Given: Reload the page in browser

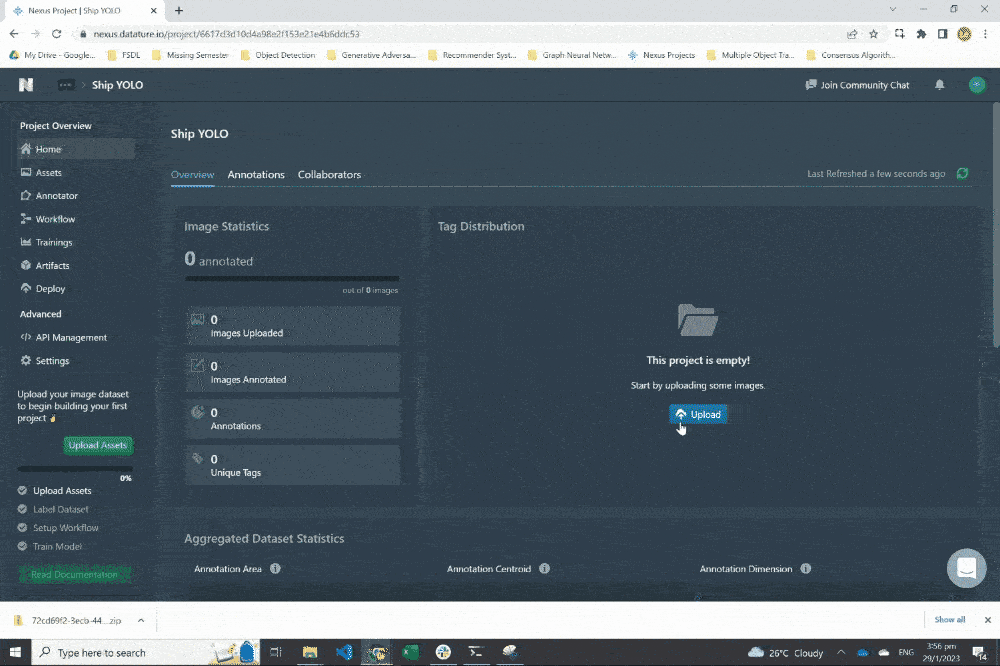Looking at the screenshot, I should (x=57, y=34).
